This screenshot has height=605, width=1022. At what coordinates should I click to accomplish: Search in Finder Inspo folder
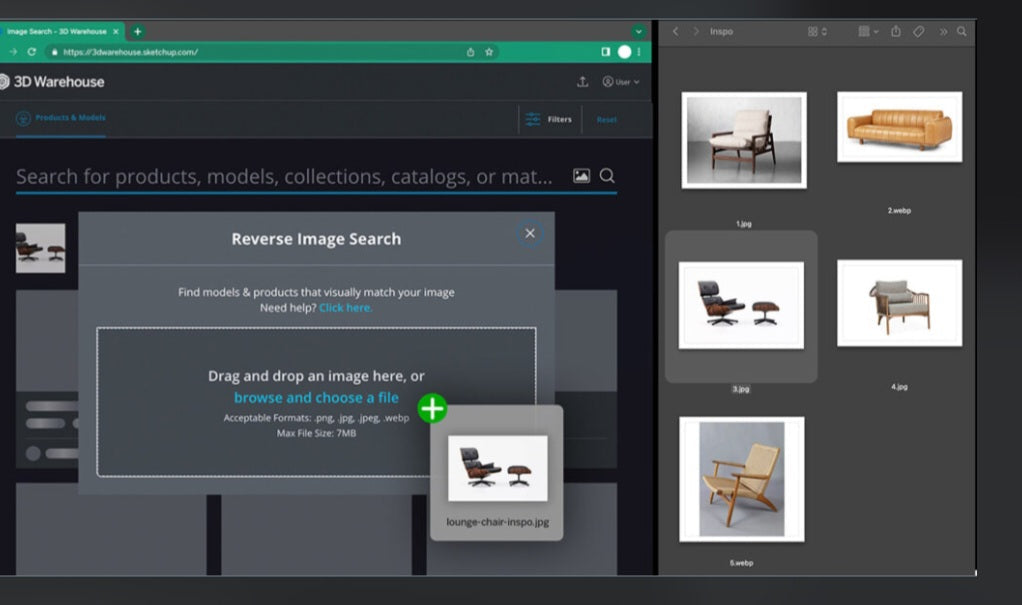(x=961, y=31)
